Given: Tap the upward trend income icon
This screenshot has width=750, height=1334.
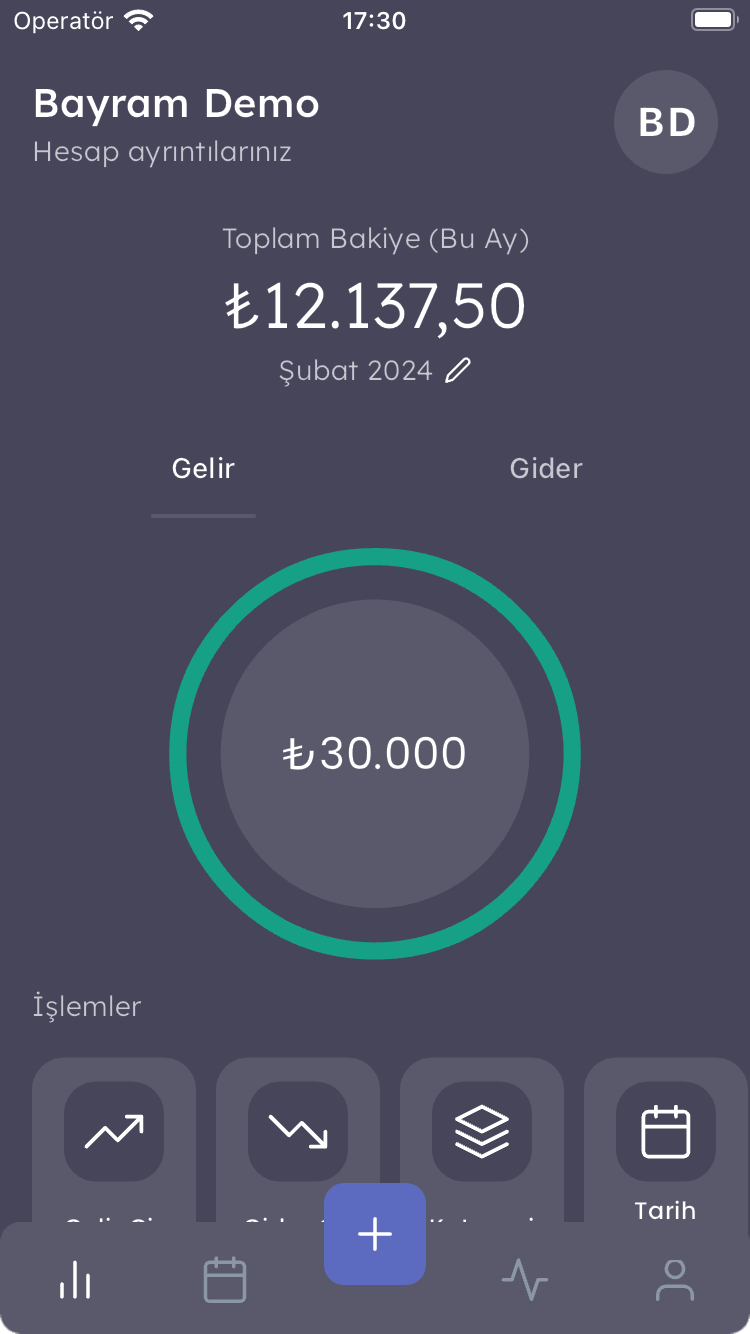Looking at the screenshot, I should pyautogui.click(x=114, y=1131).
